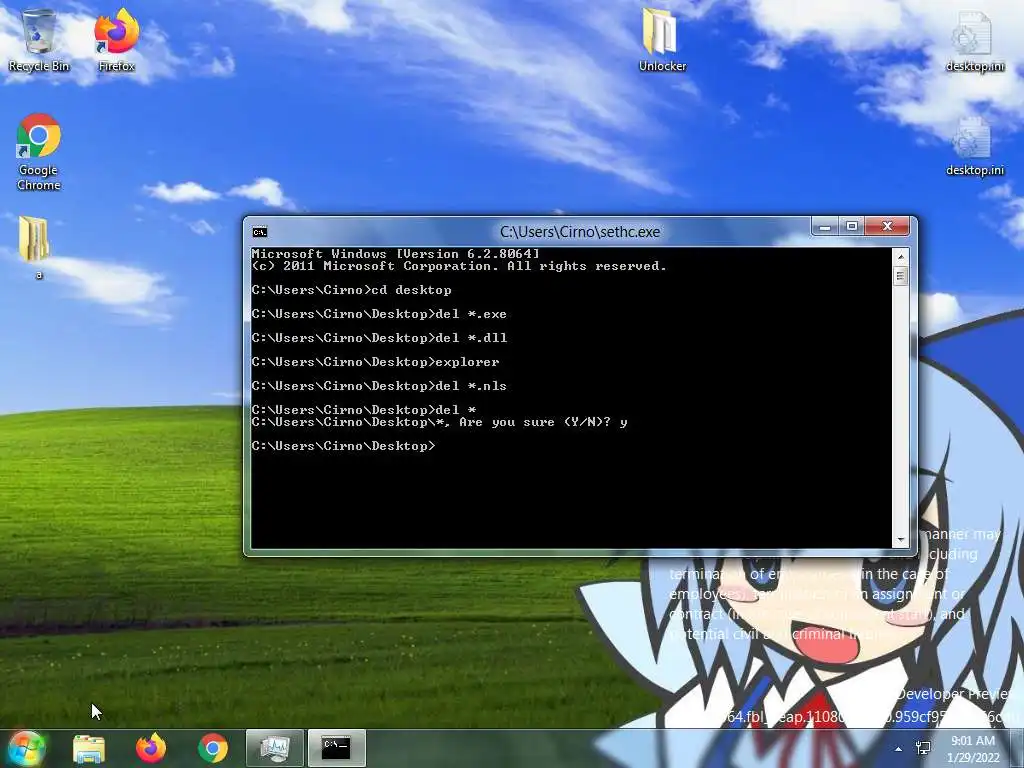Show hidden tray icons arrow
This screenshot has height=768, width=1024.
pyautogui.click(x=899, y=749)
